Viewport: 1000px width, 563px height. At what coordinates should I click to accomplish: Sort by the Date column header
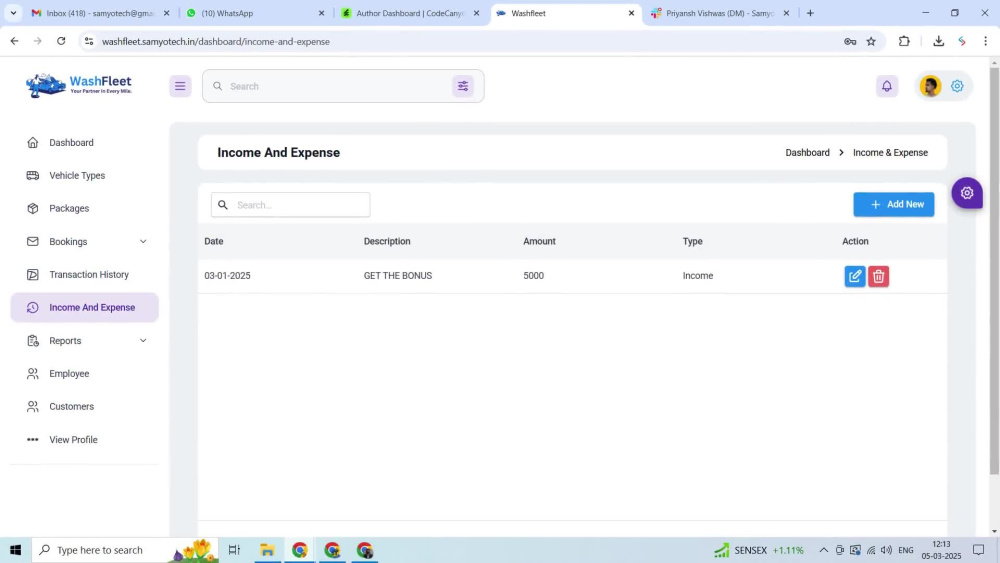(x=214, y=242)
